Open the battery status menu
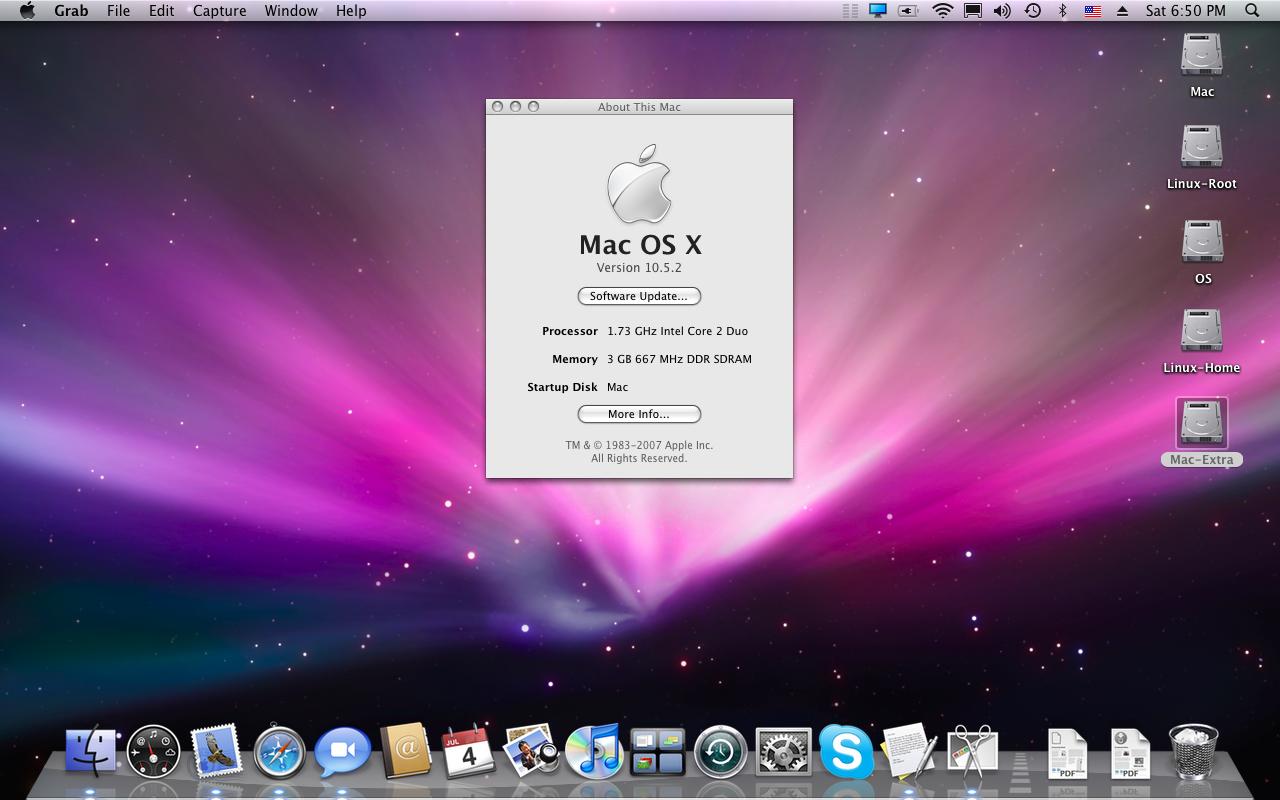 tap(908, 11)
